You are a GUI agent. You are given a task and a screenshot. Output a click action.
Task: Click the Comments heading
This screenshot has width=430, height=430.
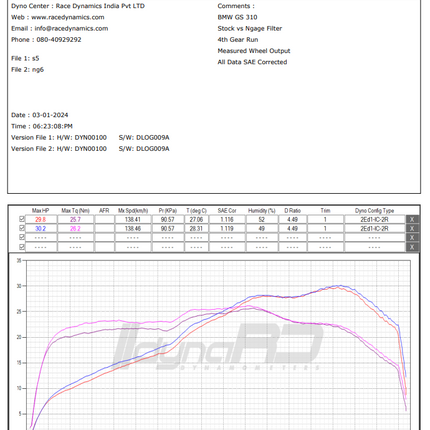(236, 6)
